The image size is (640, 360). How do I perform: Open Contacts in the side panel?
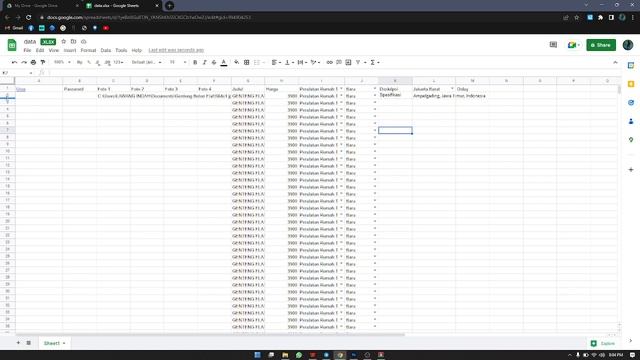click(631, 121)
